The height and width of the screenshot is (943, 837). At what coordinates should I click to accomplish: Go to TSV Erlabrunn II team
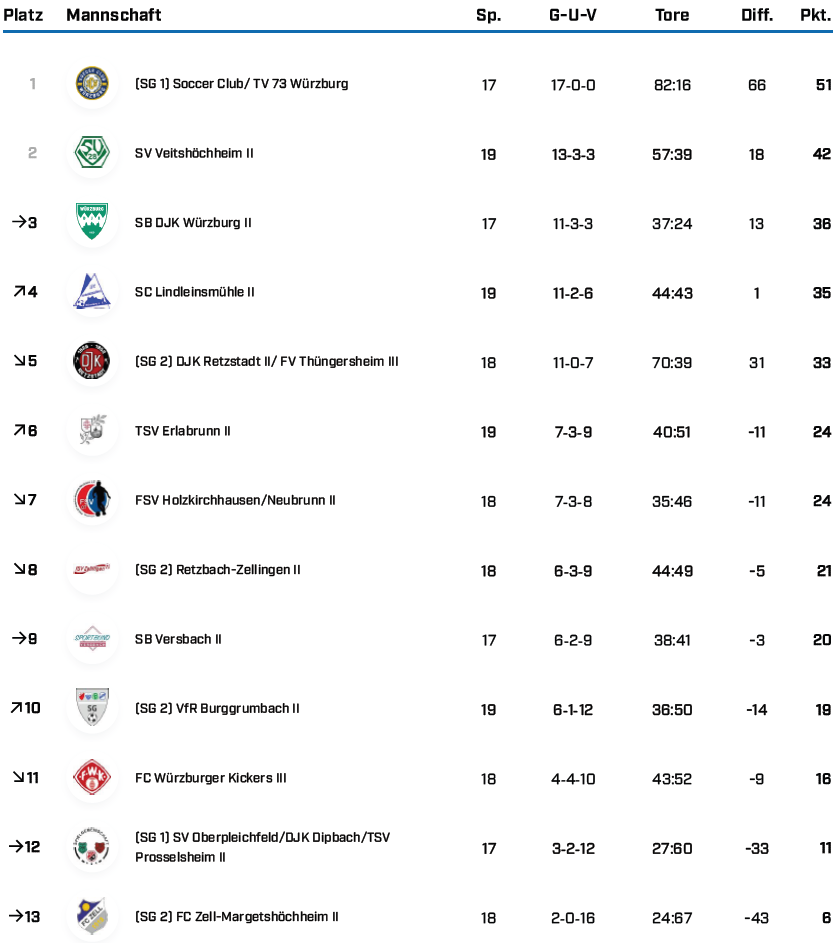coord(183,431)
